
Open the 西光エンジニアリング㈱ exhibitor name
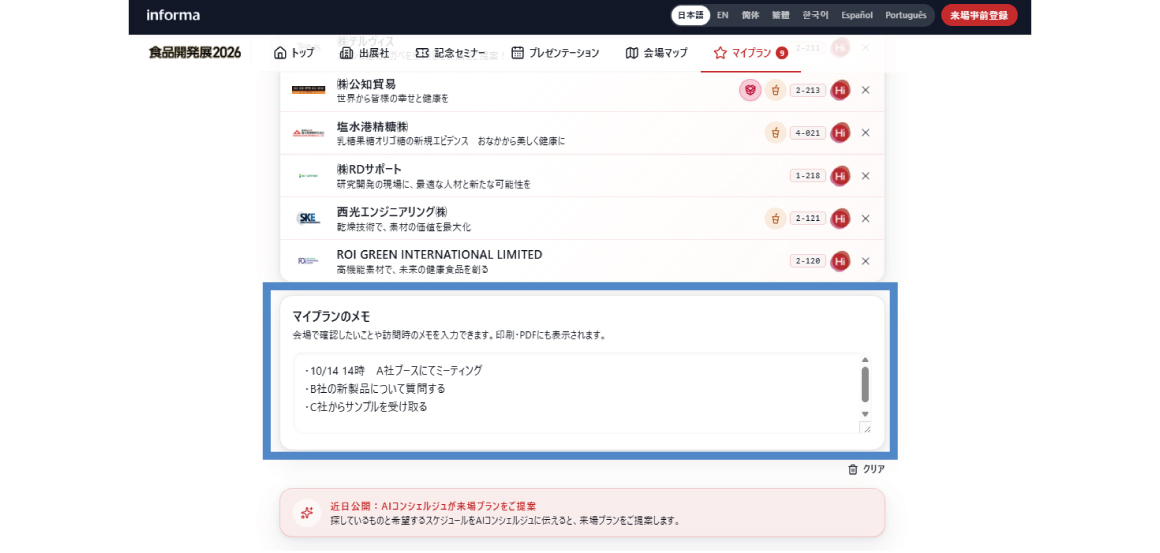click(392, 212)
